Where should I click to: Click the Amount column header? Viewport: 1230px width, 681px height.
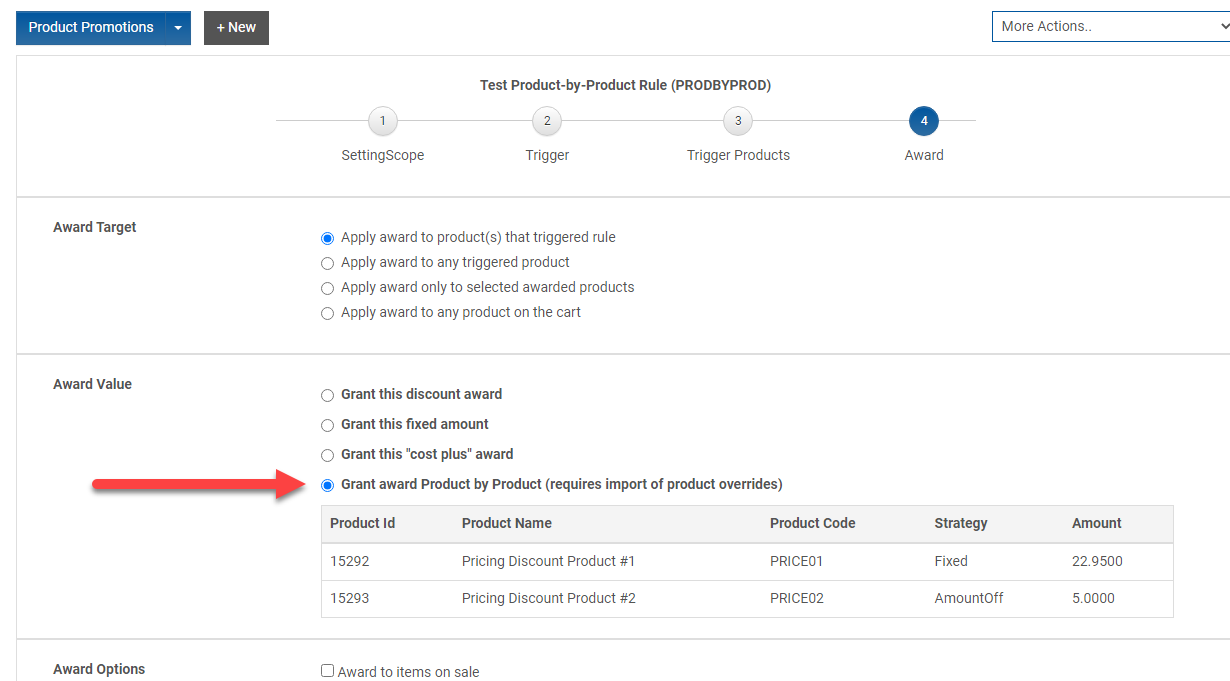[x=1097, y=523]
